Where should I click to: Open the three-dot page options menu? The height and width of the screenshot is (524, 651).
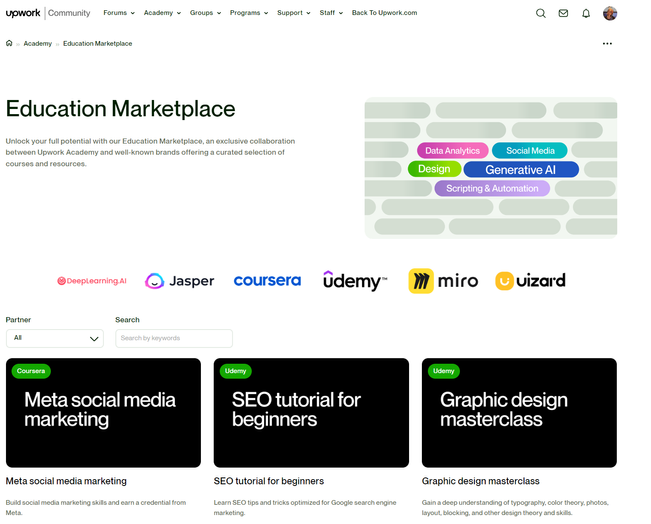pyautogui.click(x=607, y=44)
